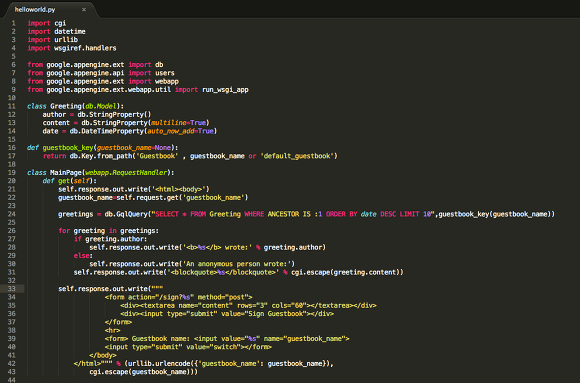Click 'run_wsgi_app' in the import line

225,90
